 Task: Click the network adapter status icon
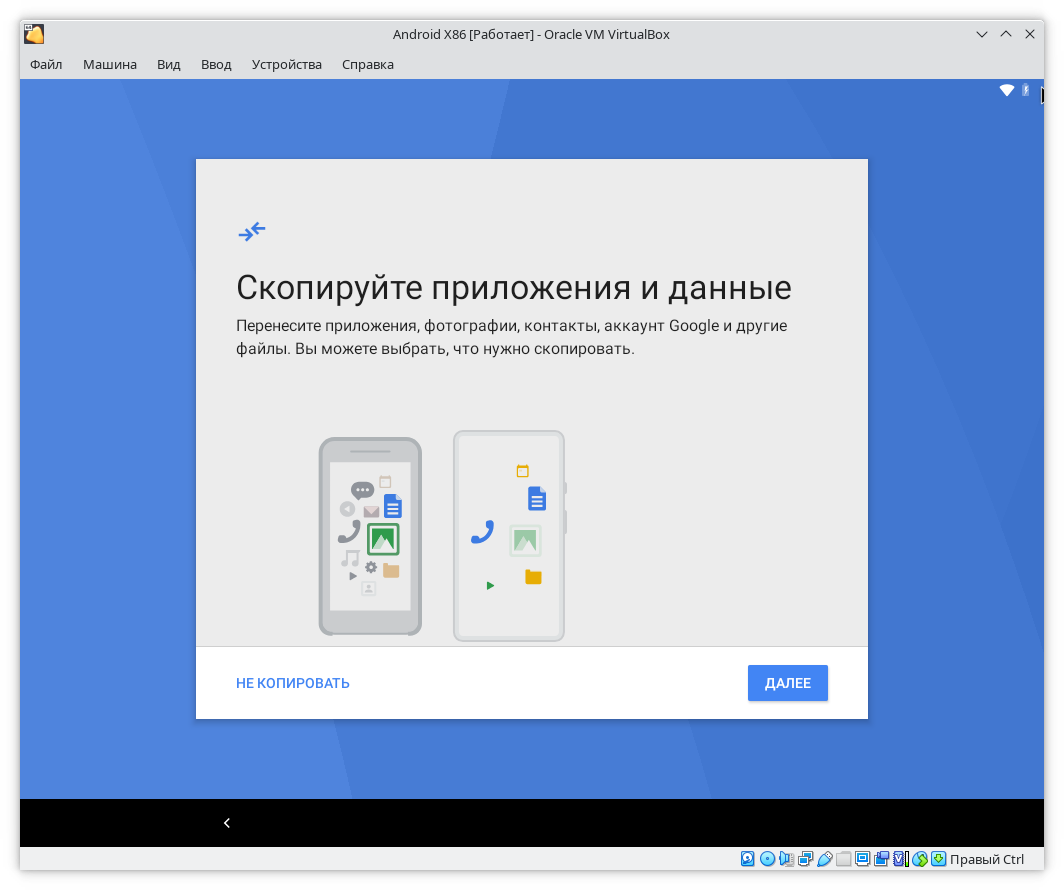(x=805, y=859)
